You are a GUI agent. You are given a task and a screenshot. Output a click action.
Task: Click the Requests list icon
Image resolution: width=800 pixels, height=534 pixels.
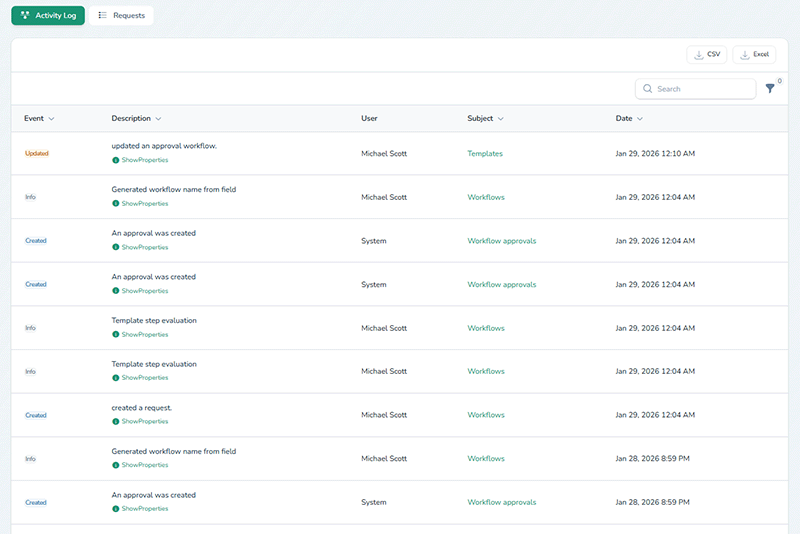[102, 16]
